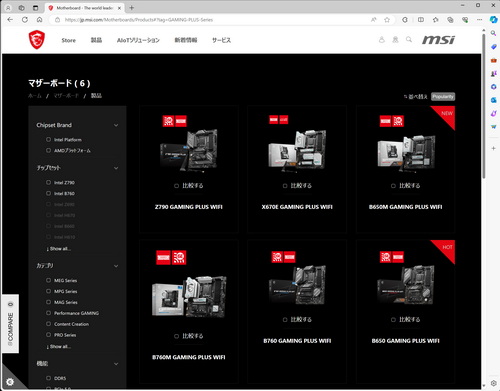Viewport: 500px width, 391px height.
Task: Open the COMPARE side tab
Action: point(10,324)
